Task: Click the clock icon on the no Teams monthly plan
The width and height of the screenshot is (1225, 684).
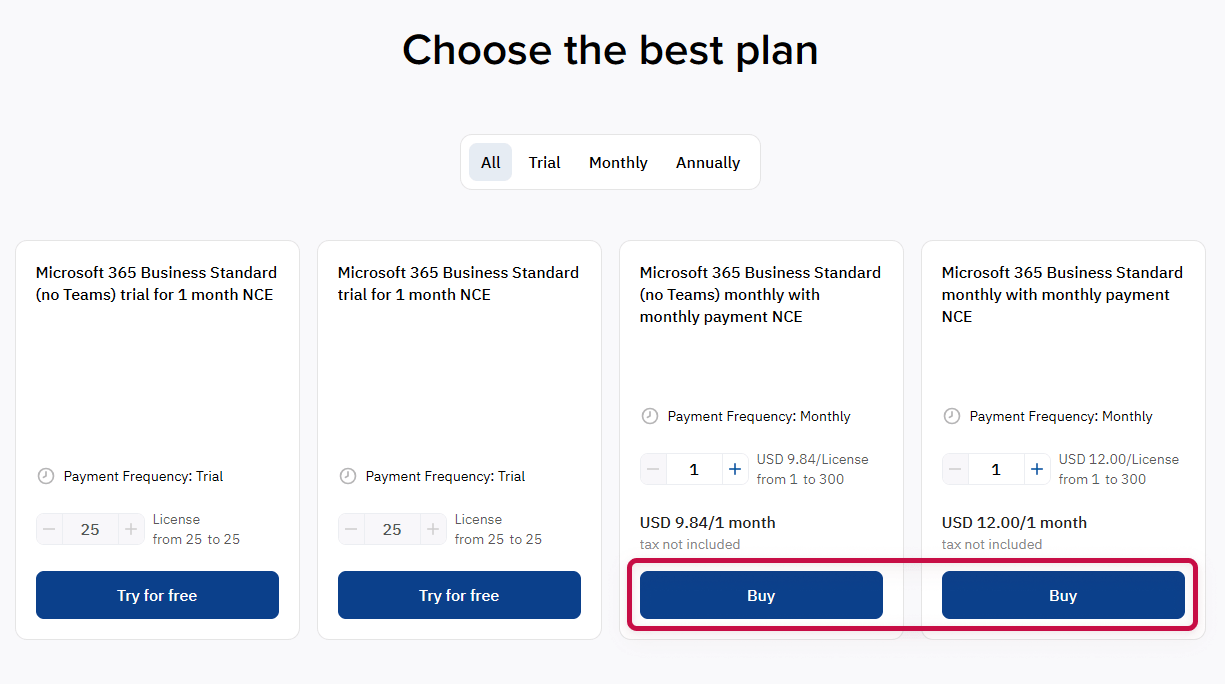Action: click(650, 416)
